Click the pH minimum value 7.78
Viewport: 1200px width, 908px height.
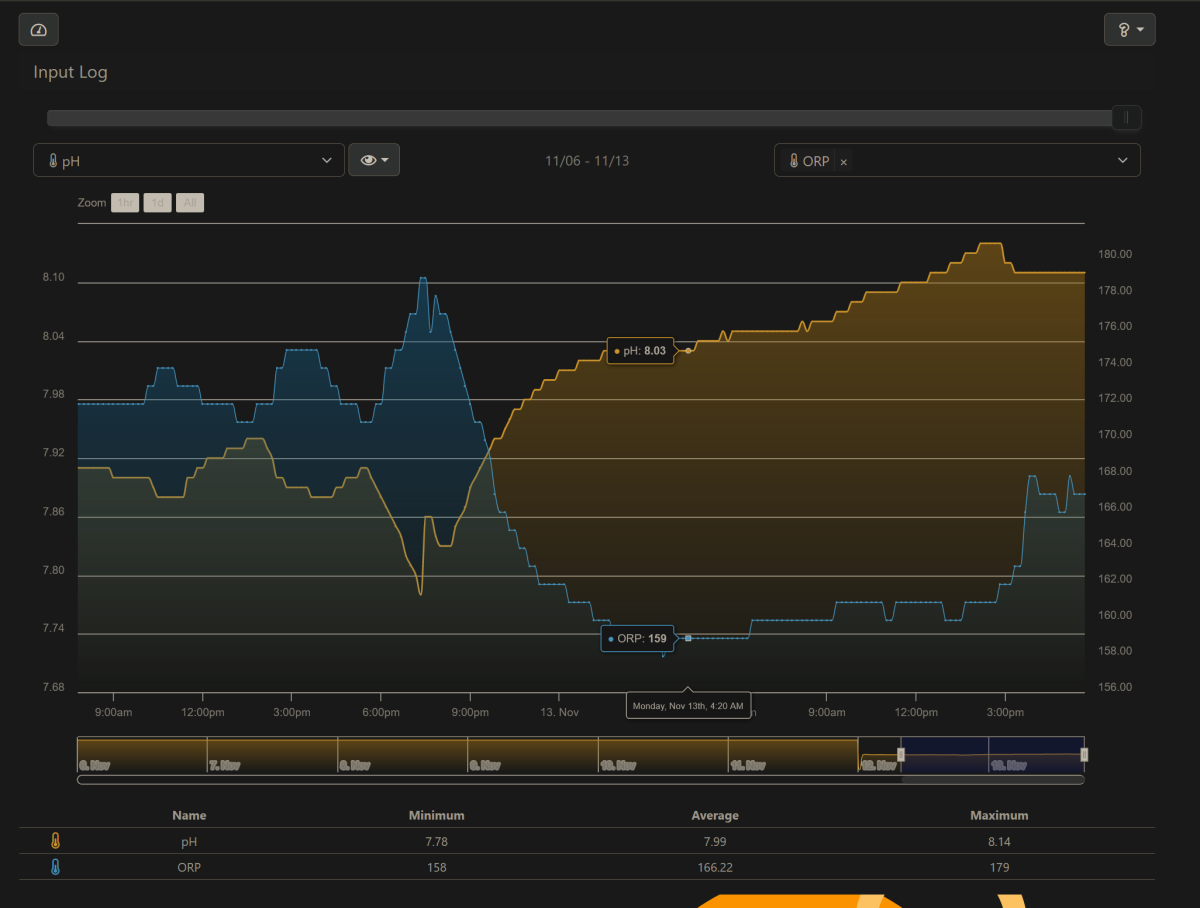coord(437,842)
